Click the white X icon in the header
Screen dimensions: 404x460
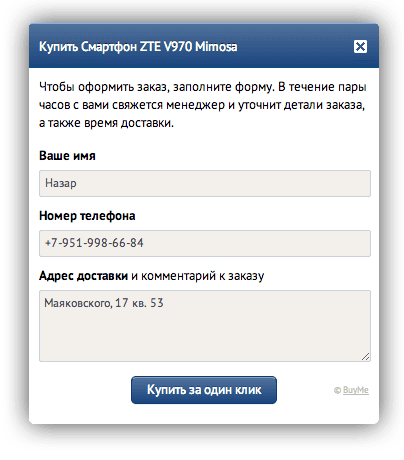[360, 46]
